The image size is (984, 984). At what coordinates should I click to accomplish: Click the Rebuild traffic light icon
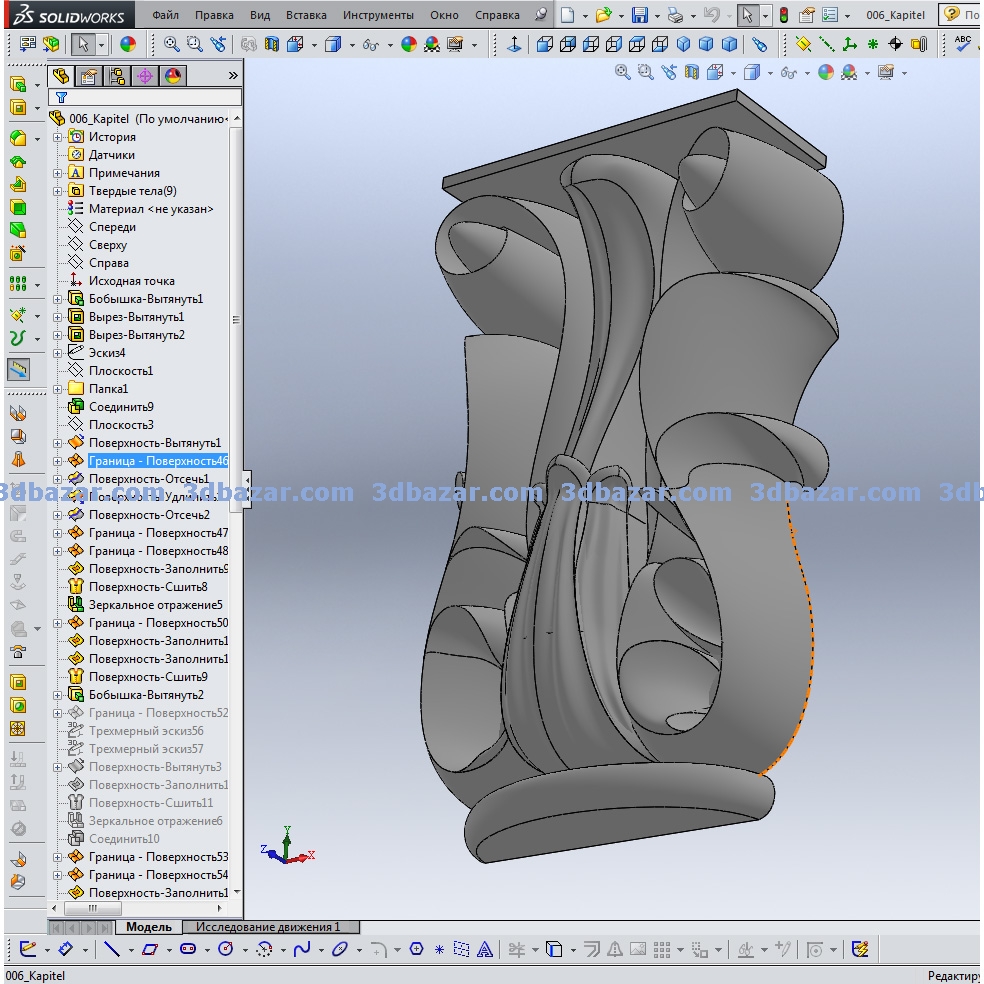coord(783,15)
